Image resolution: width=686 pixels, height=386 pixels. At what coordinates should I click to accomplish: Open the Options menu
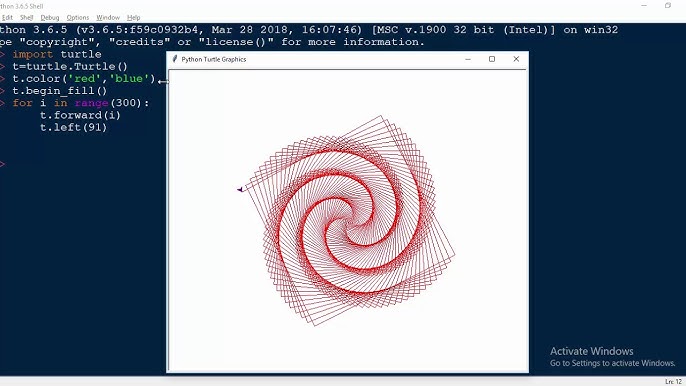(x=77, y=18)
